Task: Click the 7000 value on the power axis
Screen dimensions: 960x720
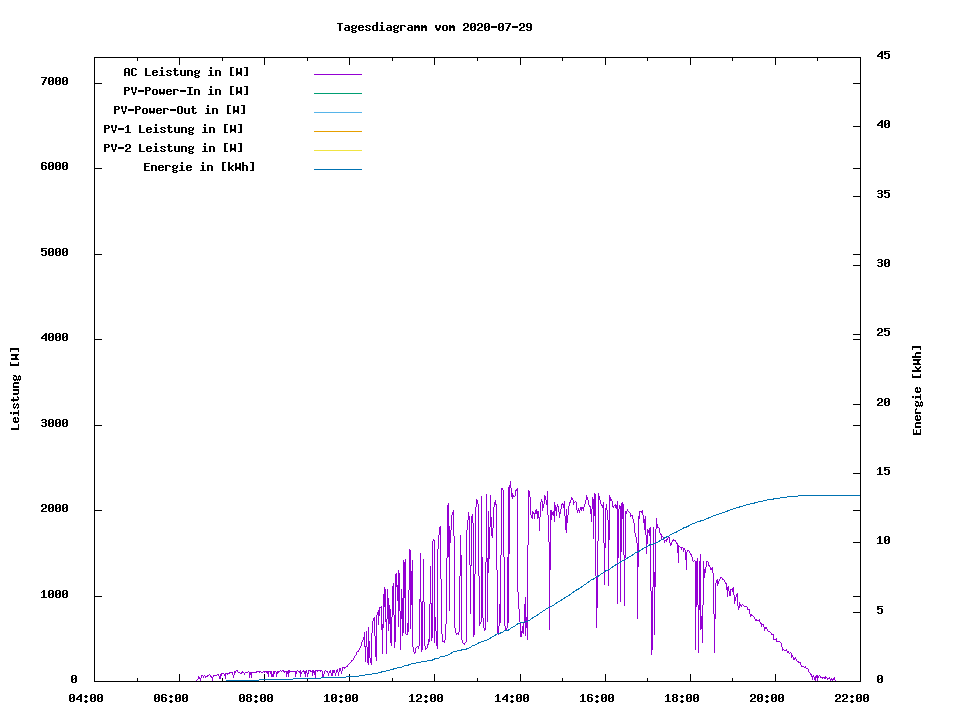Action: pos(54,81)
